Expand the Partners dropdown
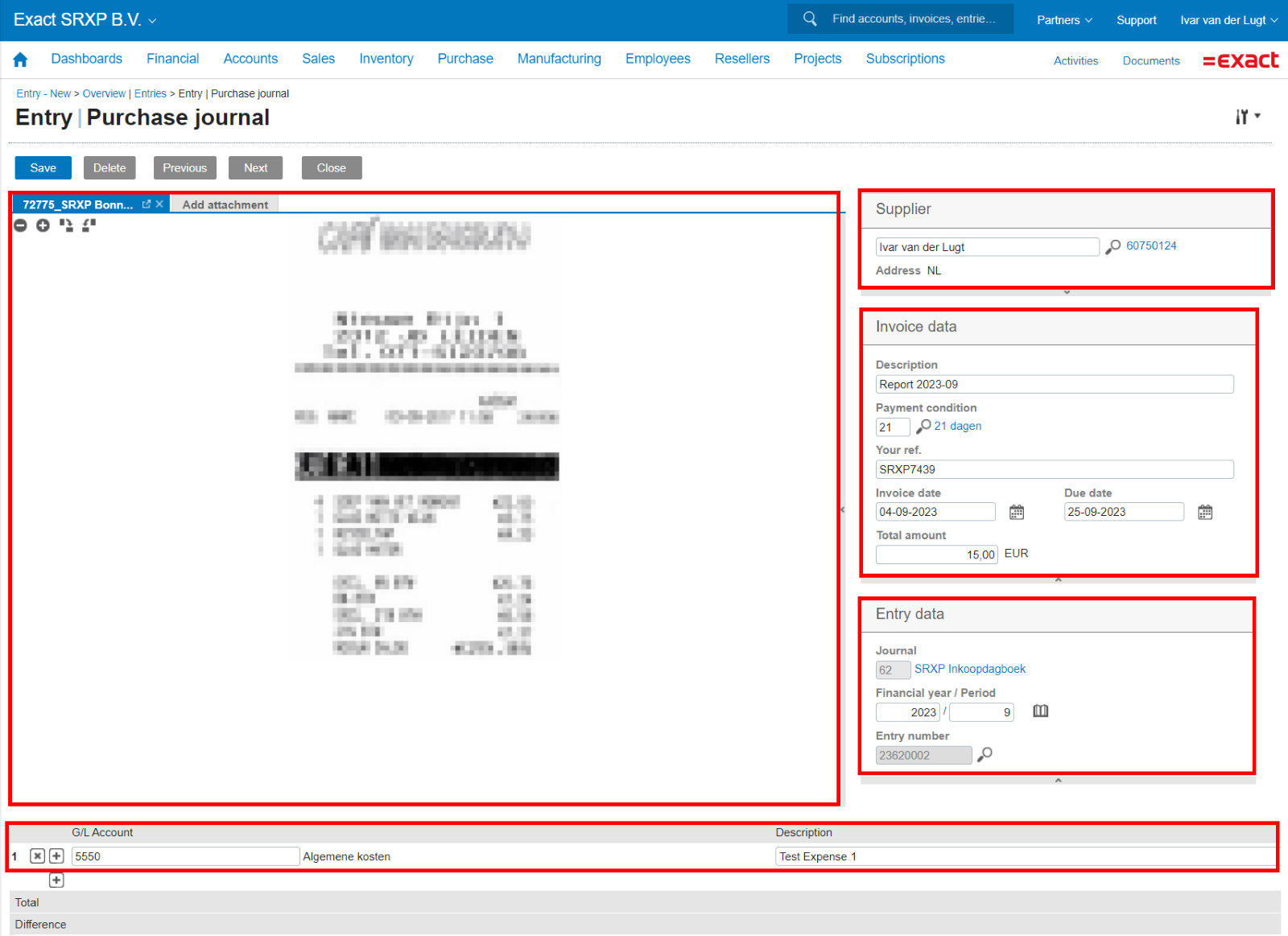This screenshot has width=1288, height=936. [1063, 20]
